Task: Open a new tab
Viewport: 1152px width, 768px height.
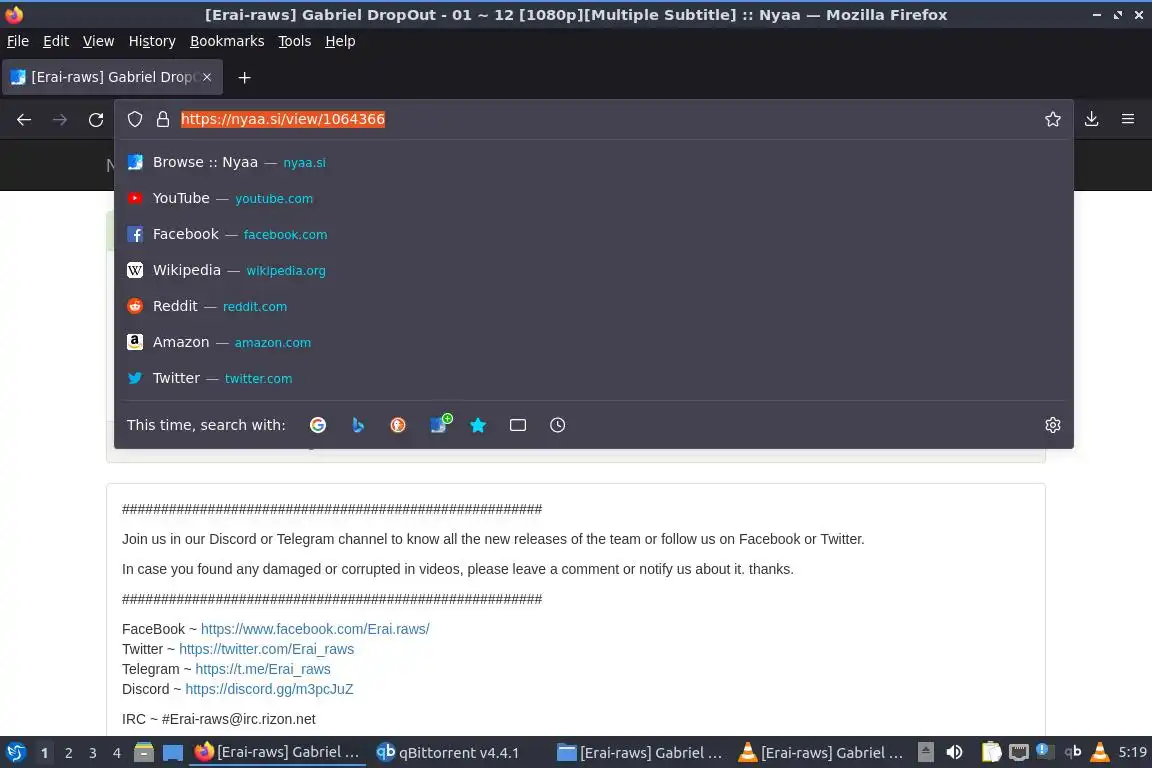Action: click(245, 77)
